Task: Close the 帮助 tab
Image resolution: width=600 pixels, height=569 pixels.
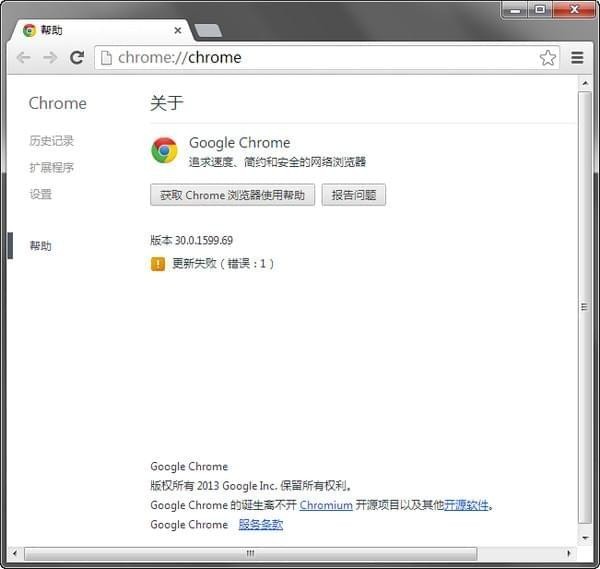Action: tap(177, 30)
